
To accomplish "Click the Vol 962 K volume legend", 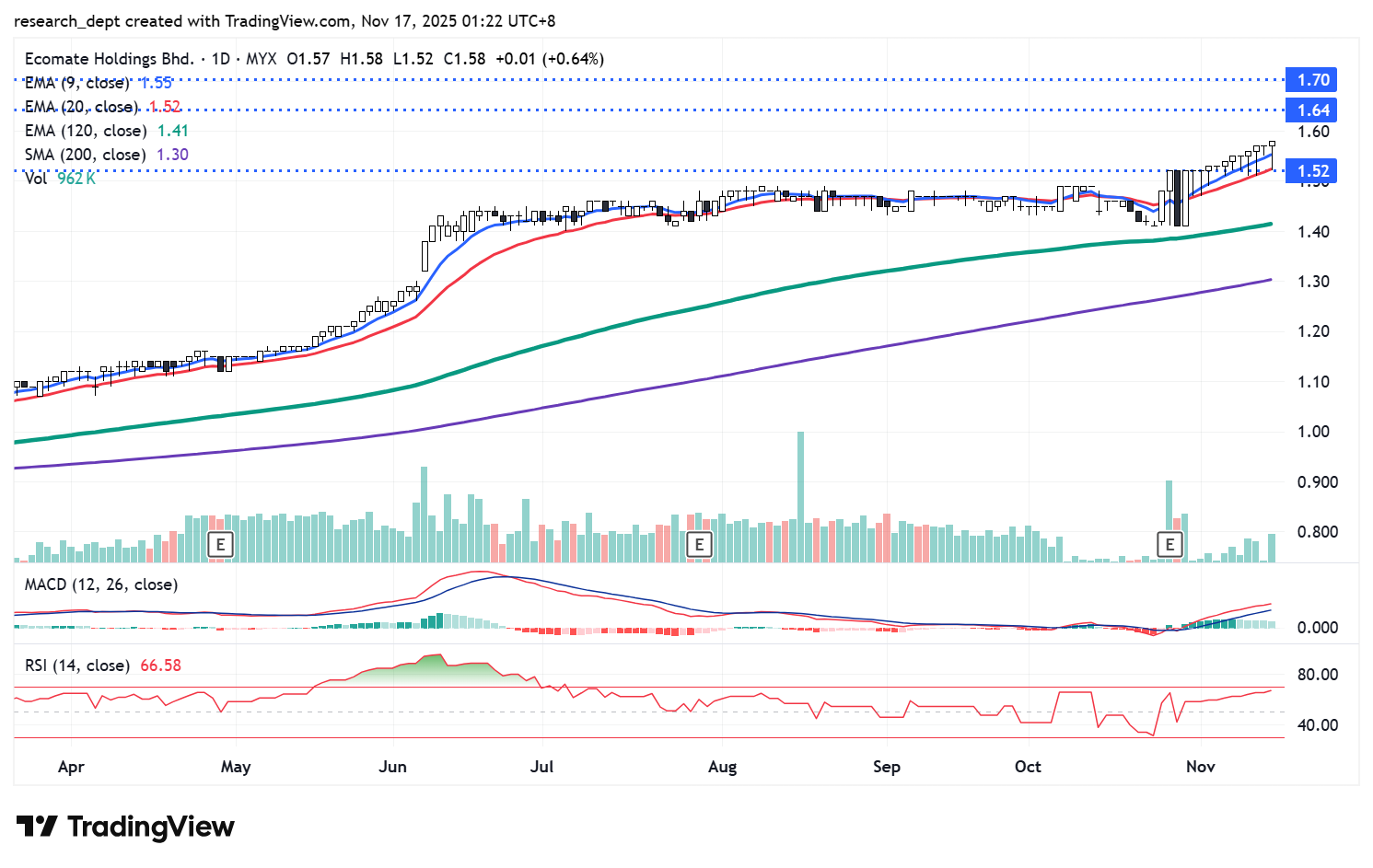I will click(60, 179).
